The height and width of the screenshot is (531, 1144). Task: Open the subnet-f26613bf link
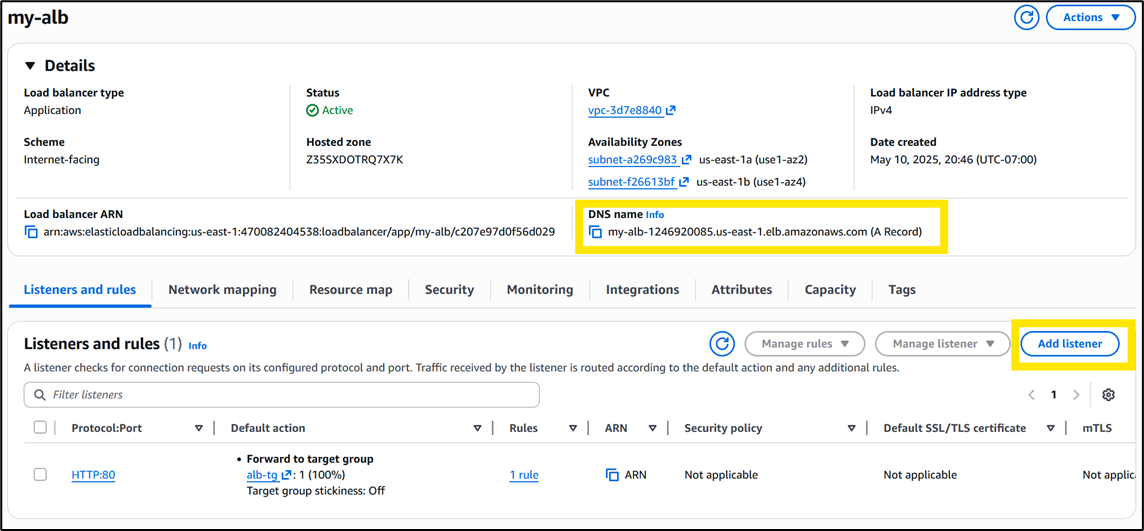click(632, 182)
